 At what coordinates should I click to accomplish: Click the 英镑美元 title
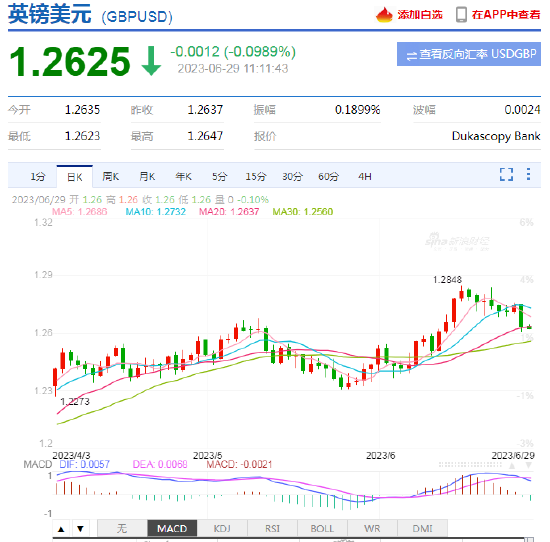pos(50,15)
